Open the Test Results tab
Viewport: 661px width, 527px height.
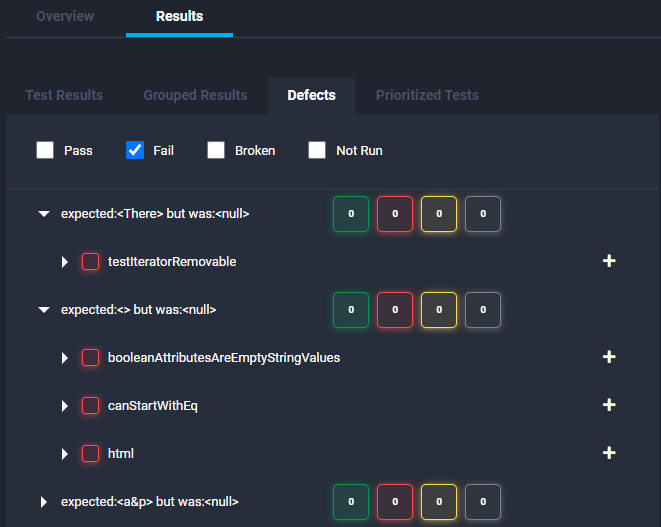pos(64,95)
